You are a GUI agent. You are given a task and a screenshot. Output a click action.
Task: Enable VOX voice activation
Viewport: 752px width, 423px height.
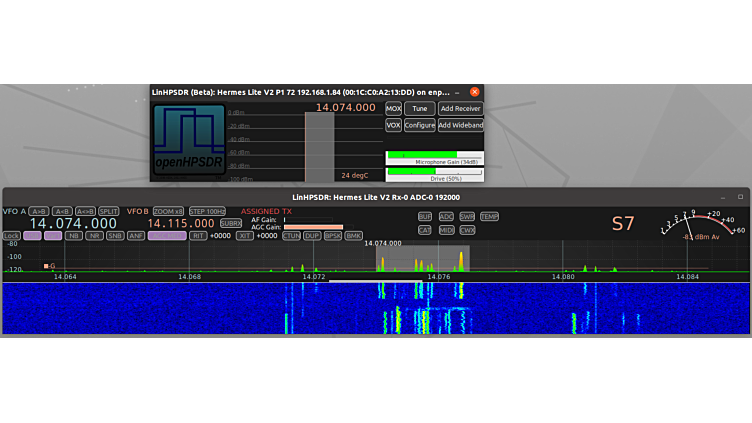[393, 125]
